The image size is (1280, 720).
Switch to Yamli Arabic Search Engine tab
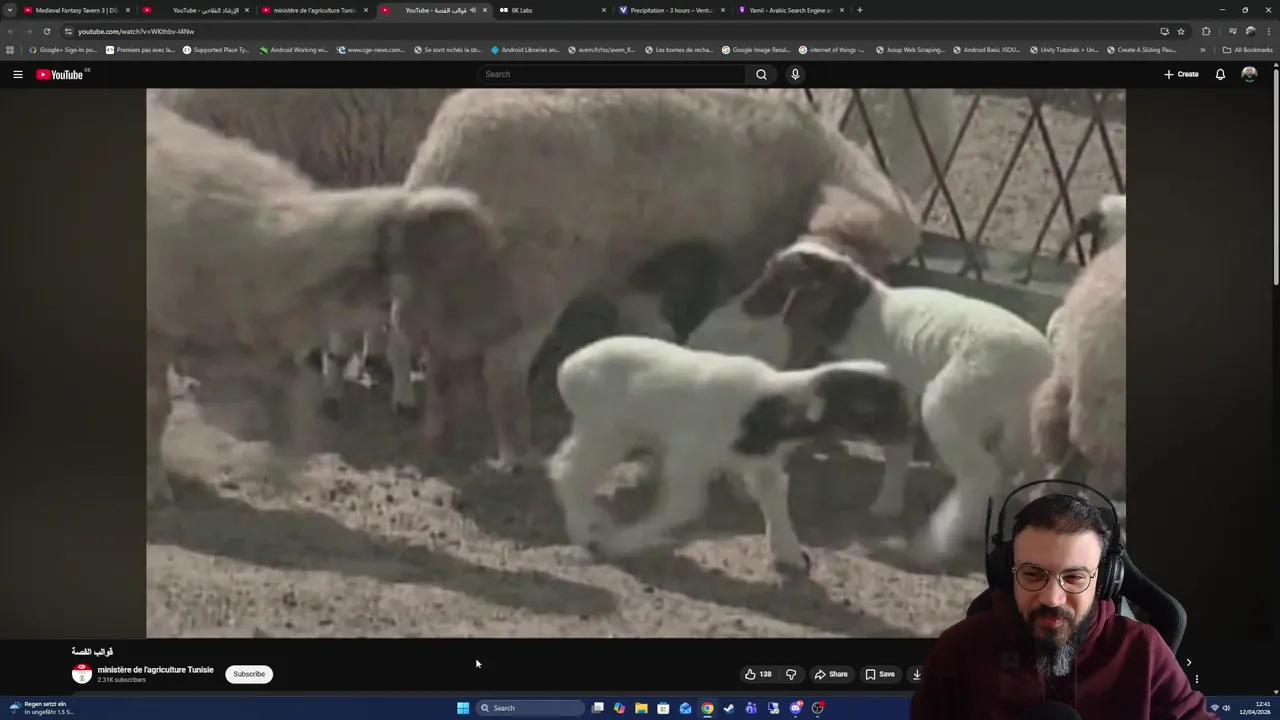tap(790, 10)
